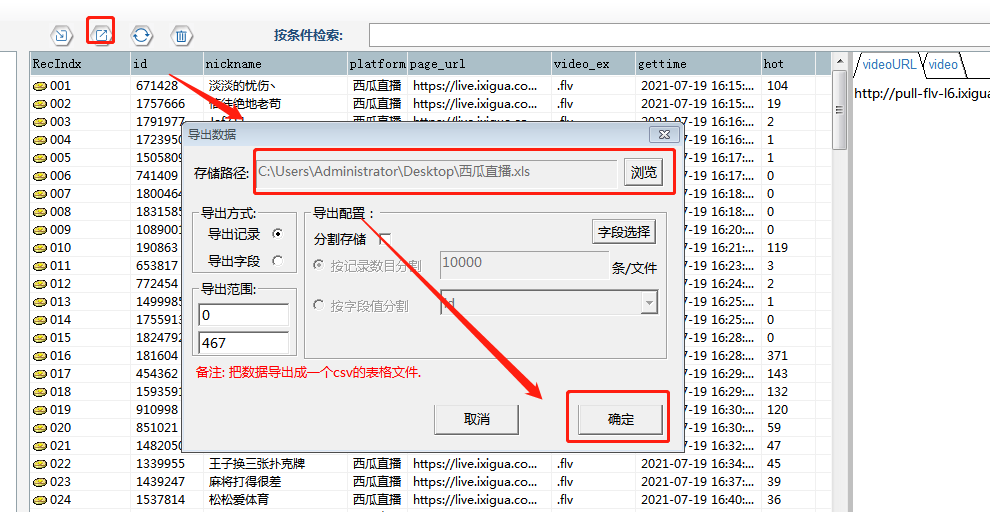Click the refresh toolbar icon

(141, 35)
